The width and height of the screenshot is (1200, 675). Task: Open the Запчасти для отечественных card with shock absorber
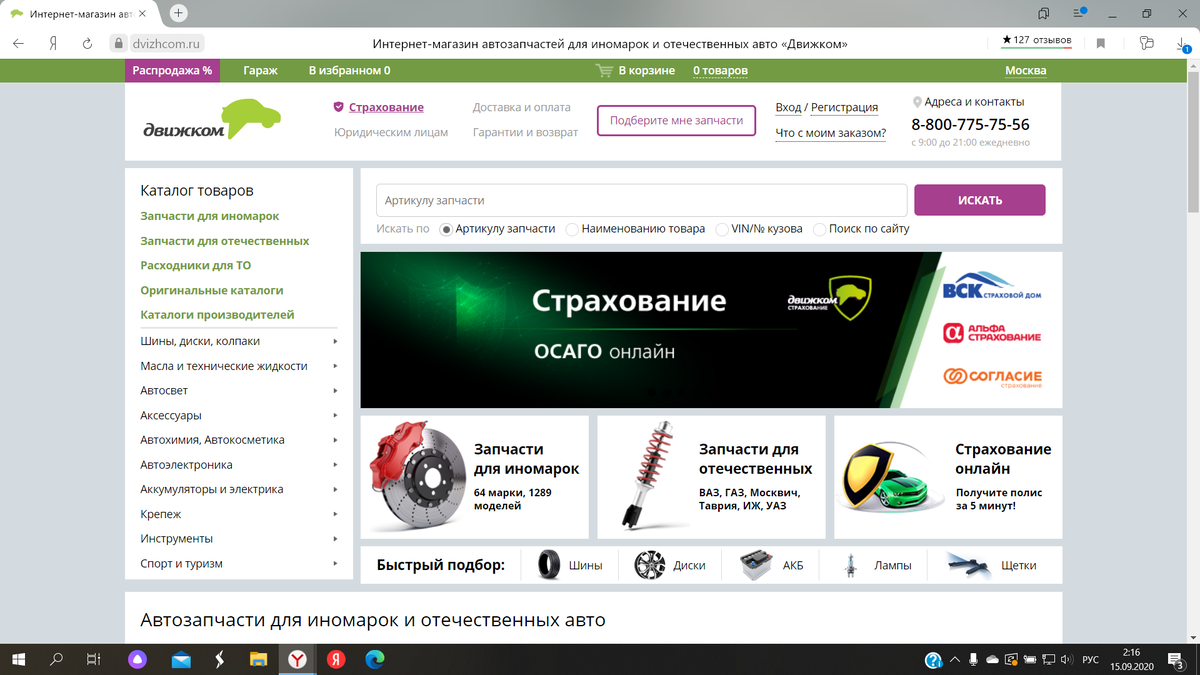pyautogui.click(x=711, y=477)
